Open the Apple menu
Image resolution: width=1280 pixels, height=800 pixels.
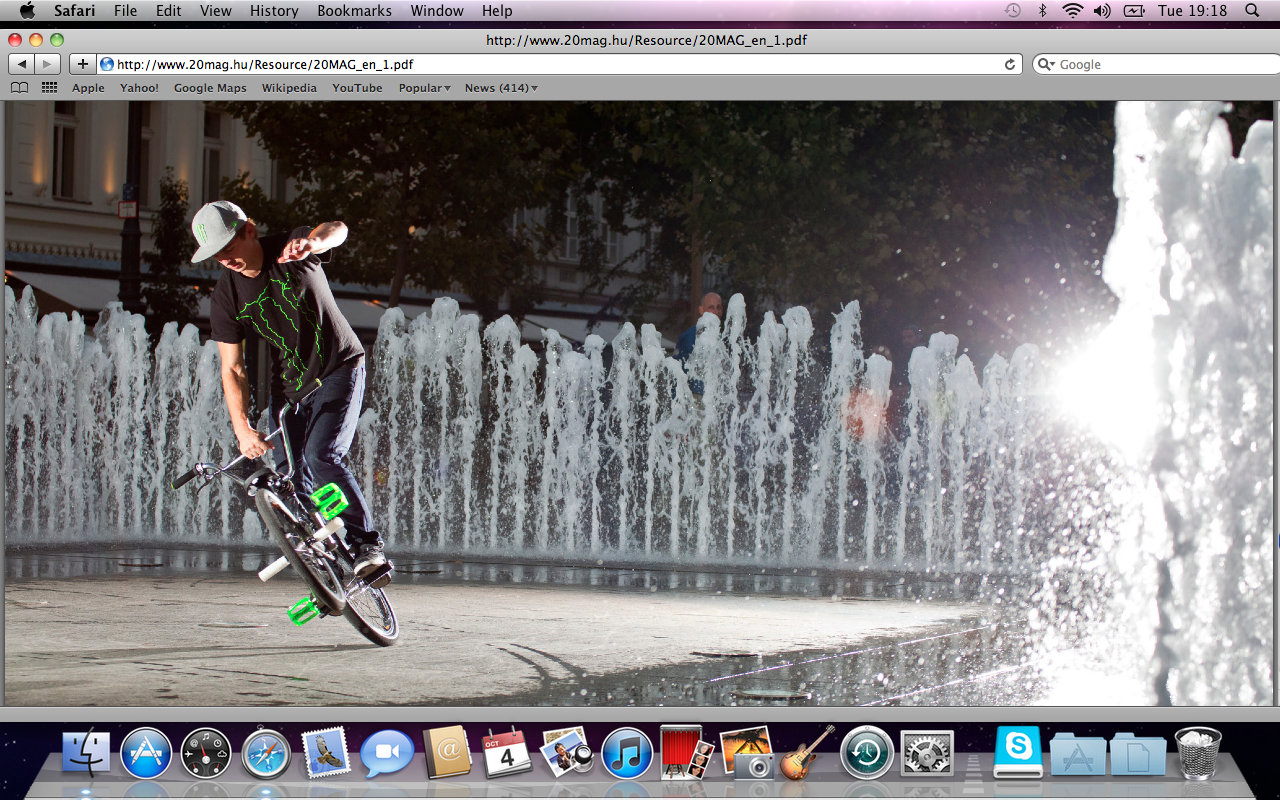pos(26,10)
